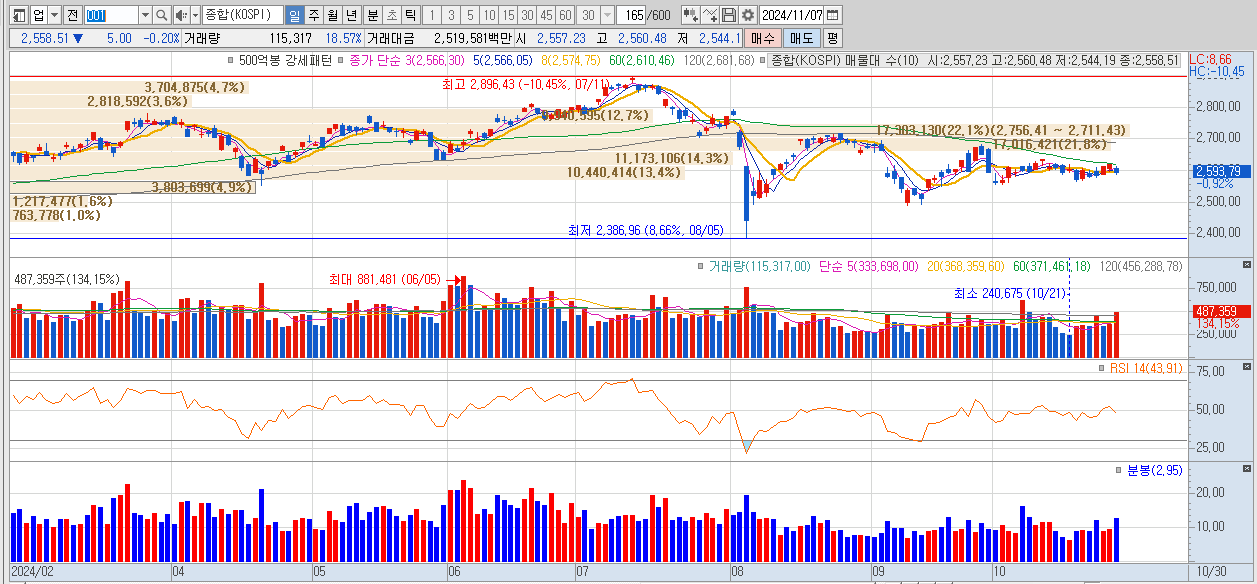The width and height of the screenshot is (1257, 584).
Task: Click the 매도 sell button
Action: tap(801, 38)
